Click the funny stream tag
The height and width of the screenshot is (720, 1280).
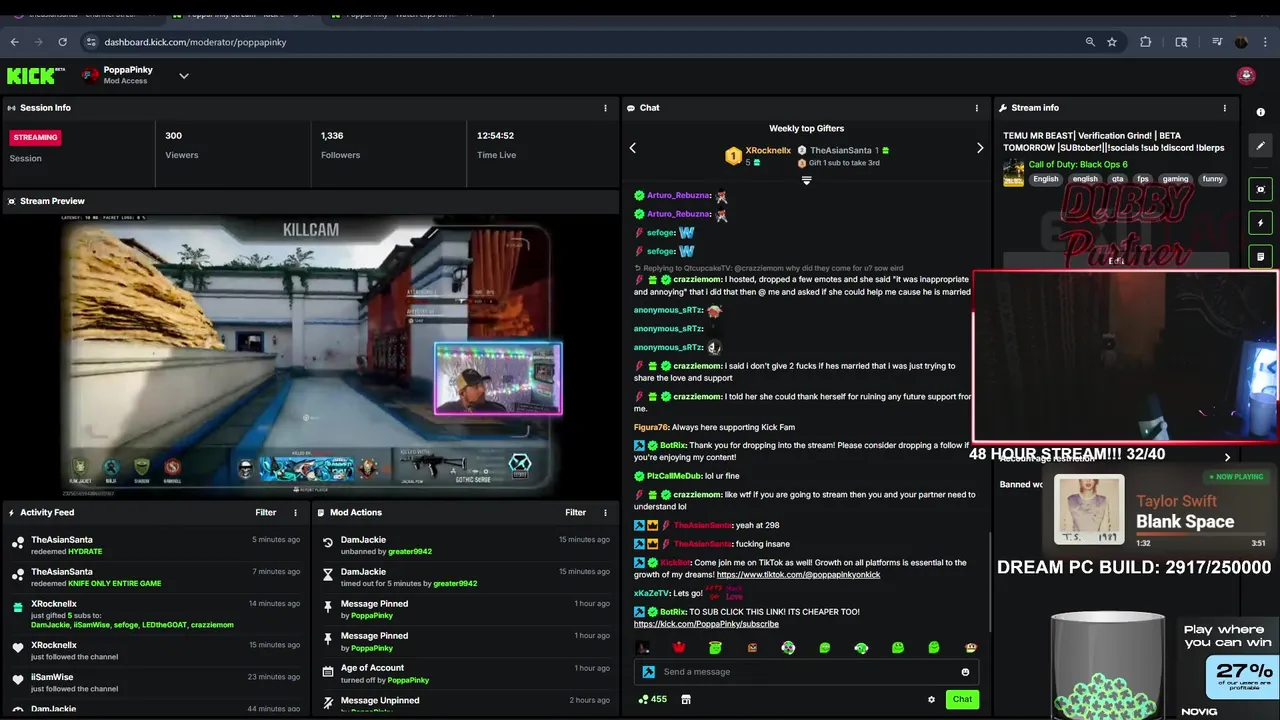tap(1213, 180)
